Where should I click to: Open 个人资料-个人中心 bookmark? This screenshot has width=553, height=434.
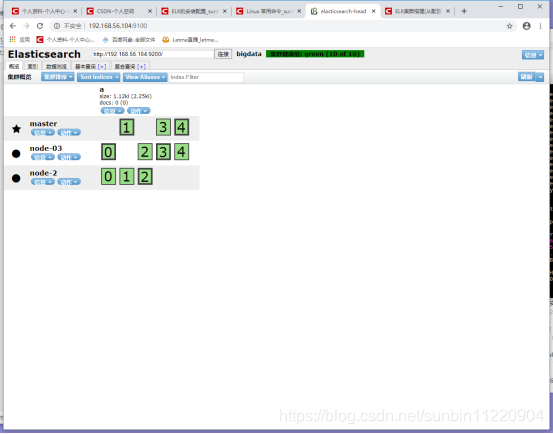point(66,39)
